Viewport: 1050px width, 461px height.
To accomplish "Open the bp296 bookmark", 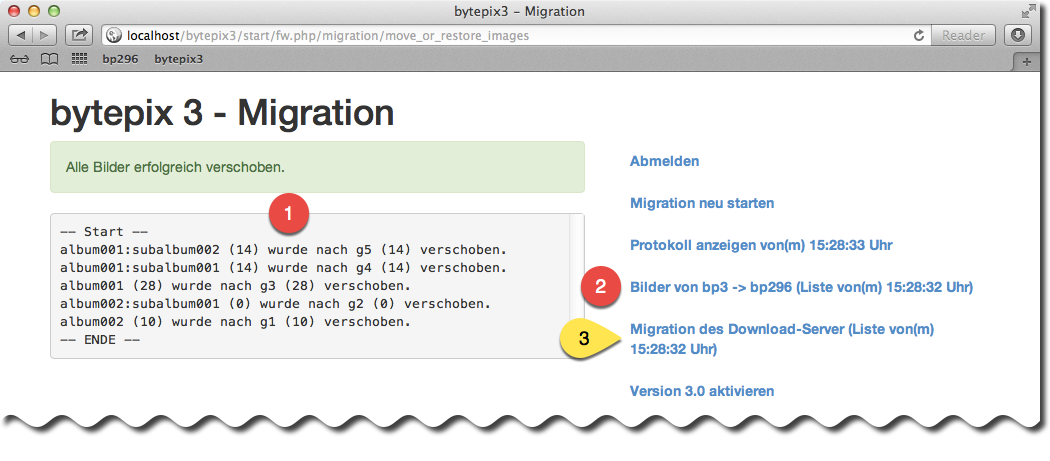I will 120,59.
